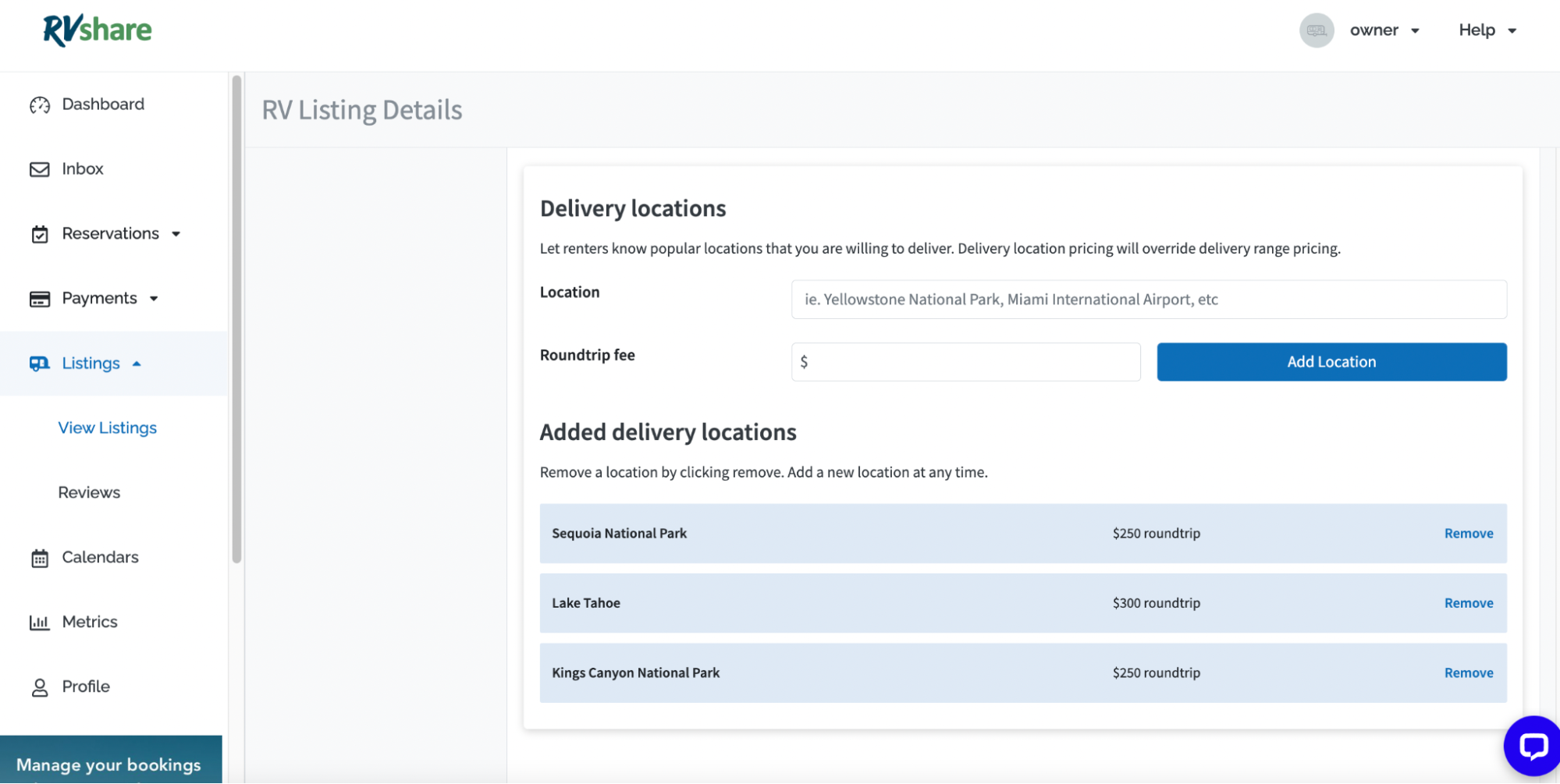
Task: Switch to View Listings
Action: pyautogui.click(x=107, y=427)
